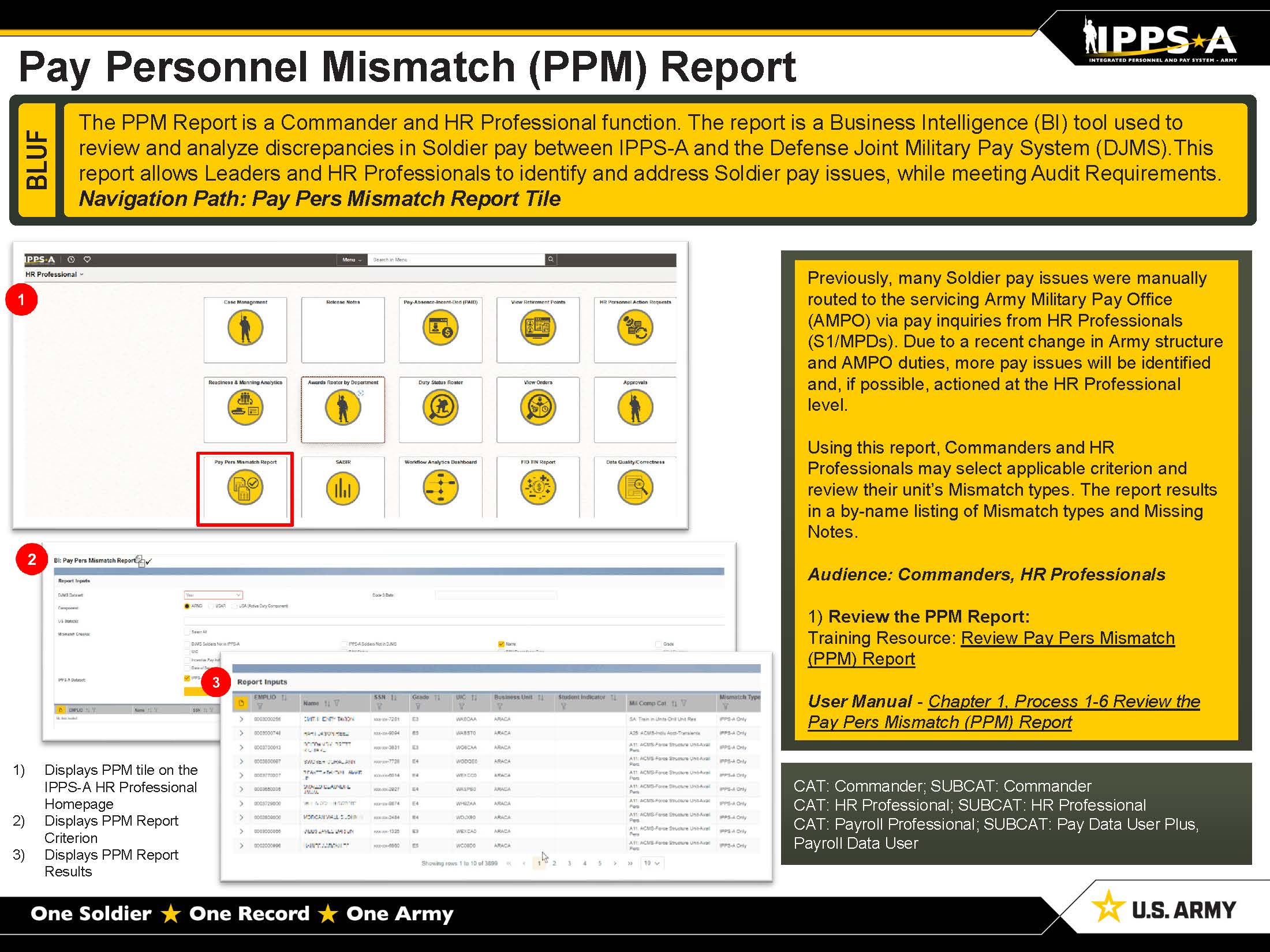Screen dimensions: 1270x952
Task: Check the Select All mismatch checkbox
Action: click(x=187, y=632)
